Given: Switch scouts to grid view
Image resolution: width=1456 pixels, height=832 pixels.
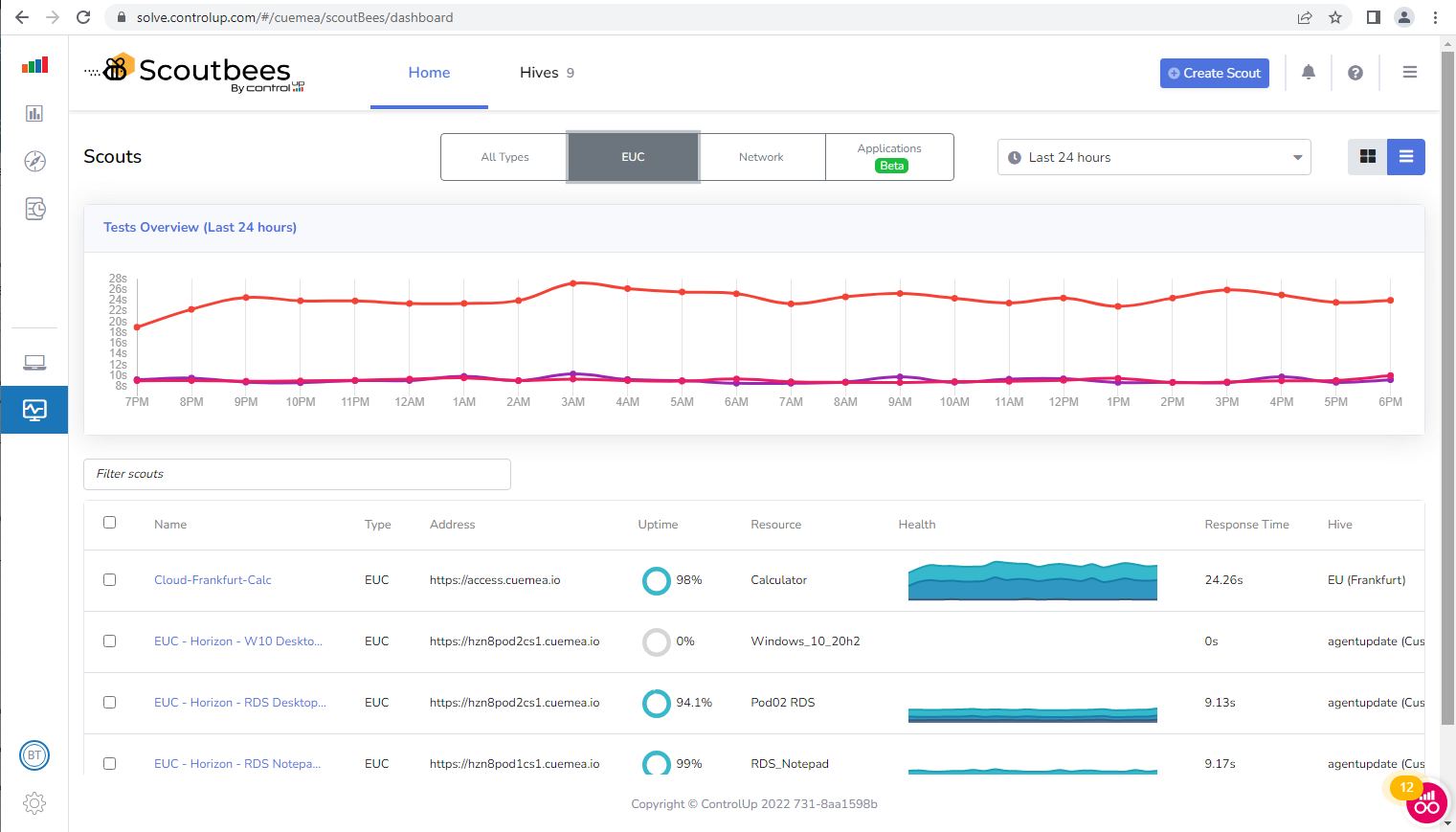Looking at the screenshot, I should [x=1367, y=156].
